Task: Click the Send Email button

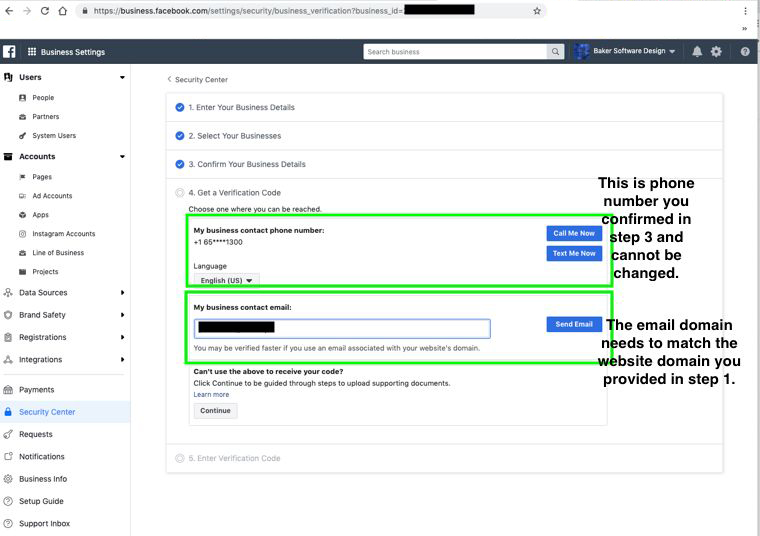Action: coord(574,324)
